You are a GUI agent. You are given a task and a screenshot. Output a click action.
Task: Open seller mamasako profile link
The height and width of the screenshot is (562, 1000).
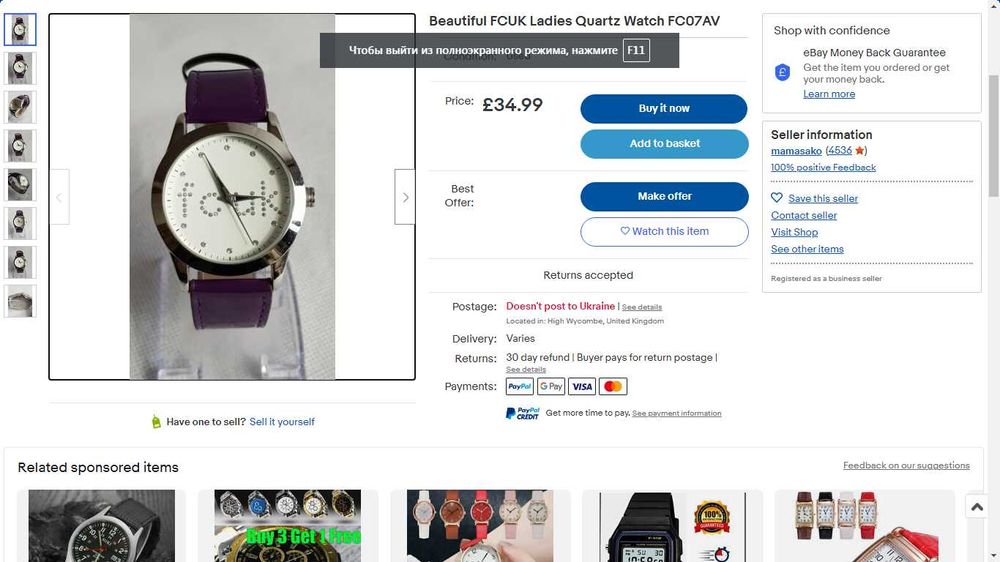click(x=796, y=151)
